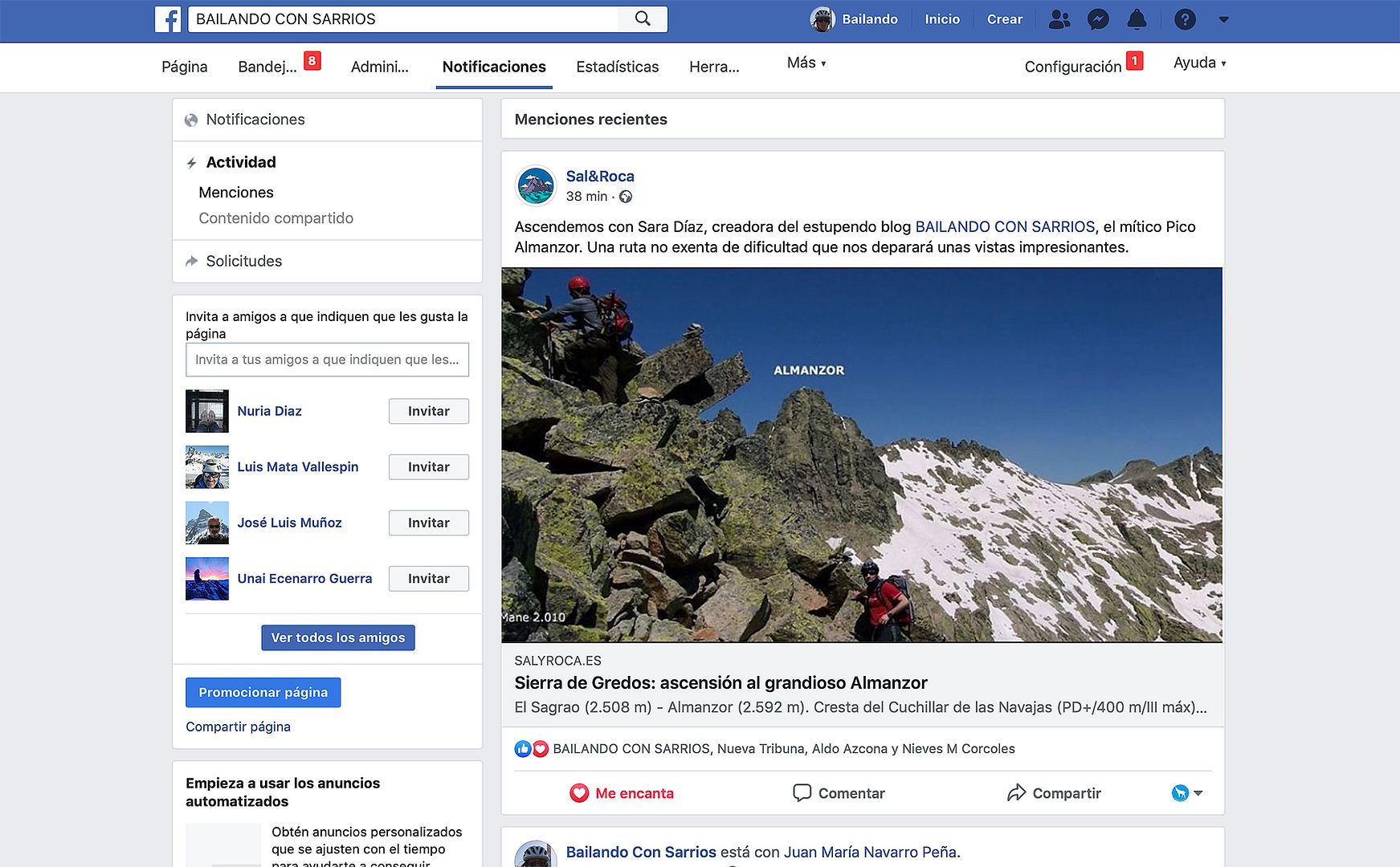Click the like reaction icon on post
The width and height of the screenshot is (1400, 867).
[523, 749]
